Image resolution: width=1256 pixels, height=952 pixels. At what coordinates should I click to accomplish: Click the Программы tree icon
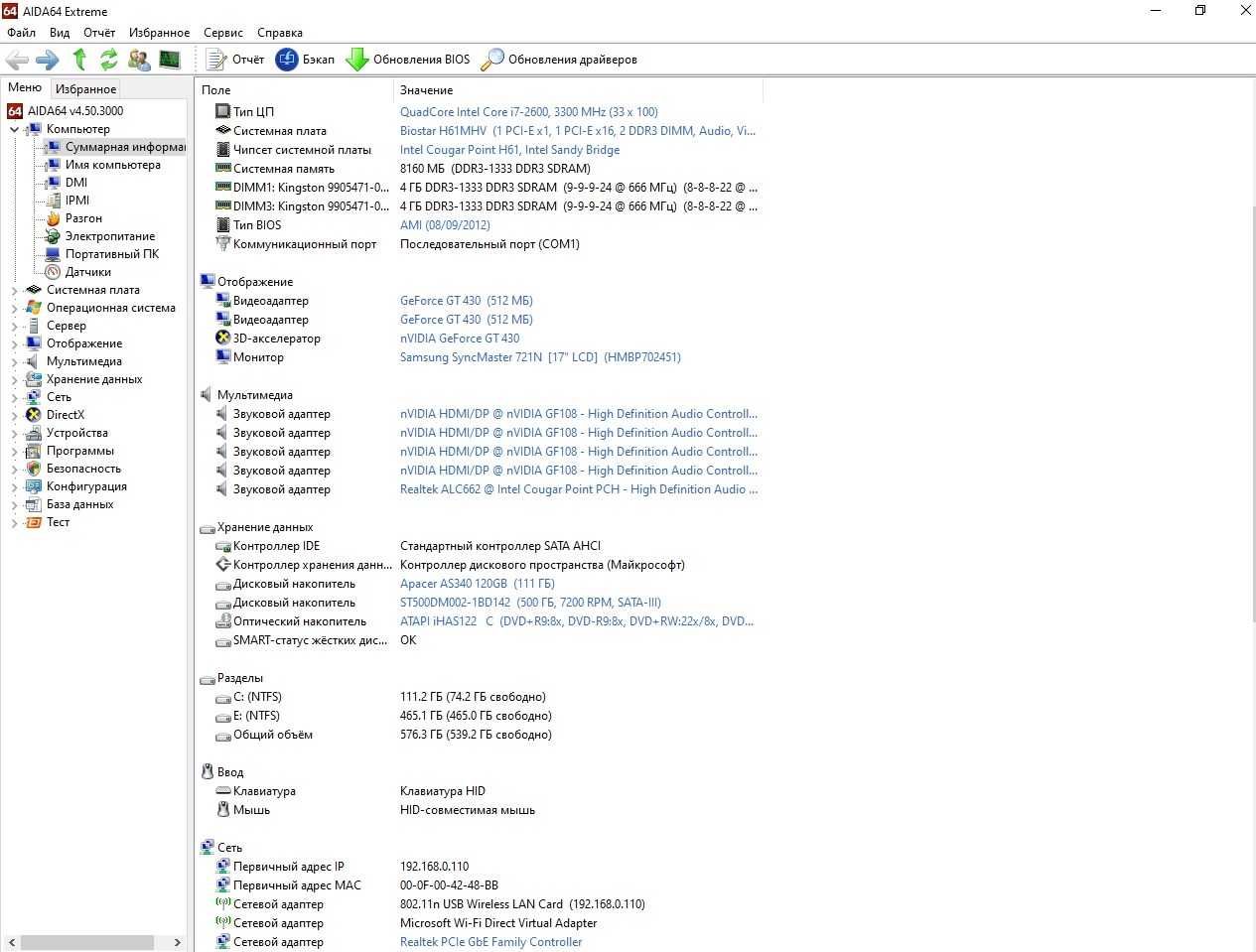pyautogui.click(x=34, y=451)
